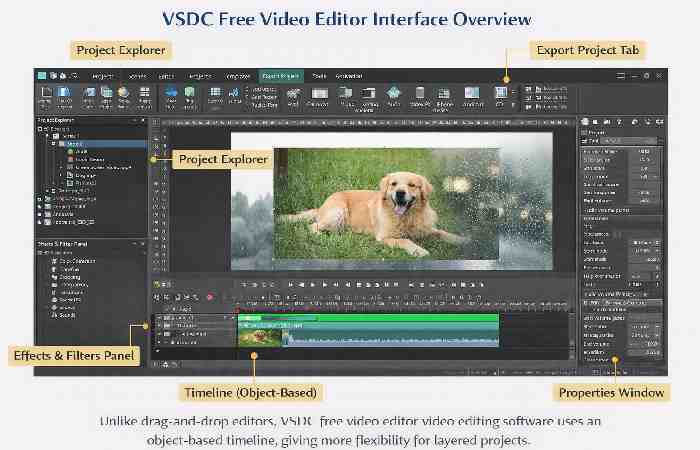Pin the Effects & Filter Panel
The image size is (700, 450).
pos(135,244)
